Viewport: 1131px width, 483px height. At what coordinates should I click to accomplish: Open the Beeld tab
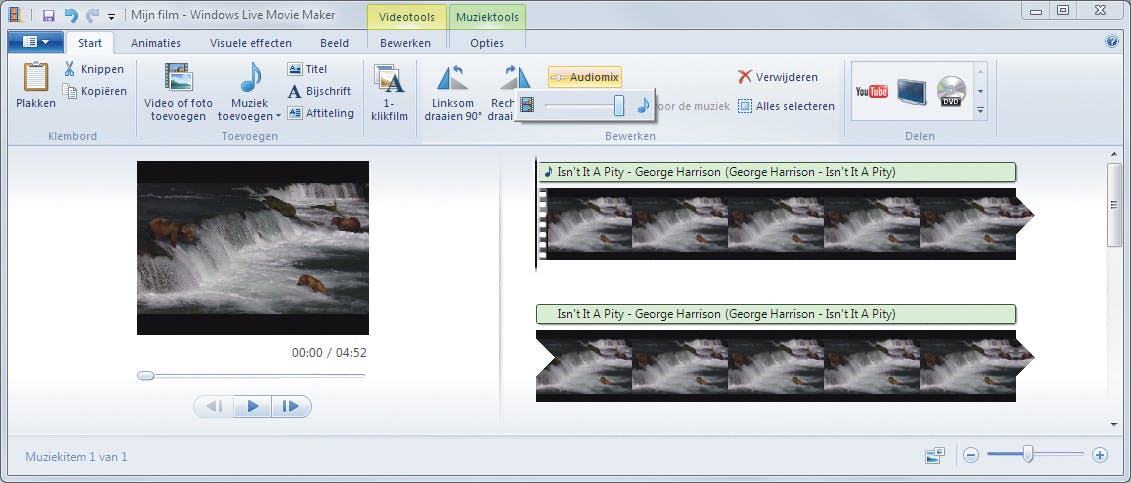[x=335, y=43]
